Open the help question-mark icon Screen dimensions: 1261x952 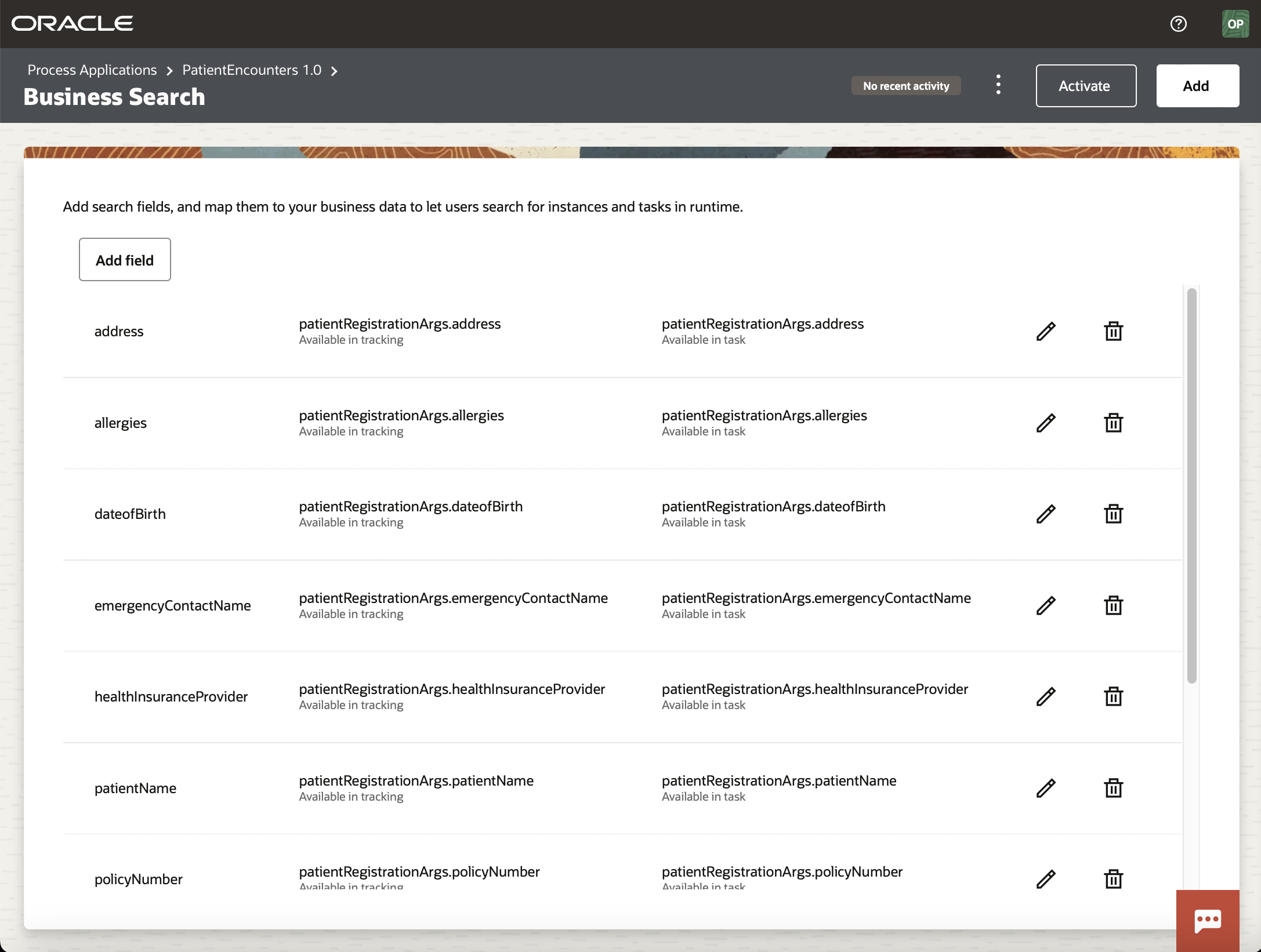[1179, 24]
